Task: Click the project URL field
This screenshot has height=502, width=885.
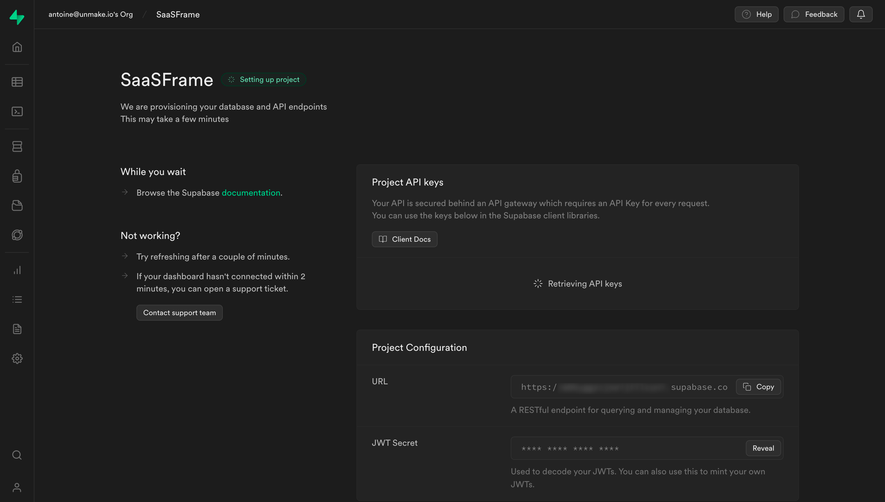Action: tap(647, 387)
